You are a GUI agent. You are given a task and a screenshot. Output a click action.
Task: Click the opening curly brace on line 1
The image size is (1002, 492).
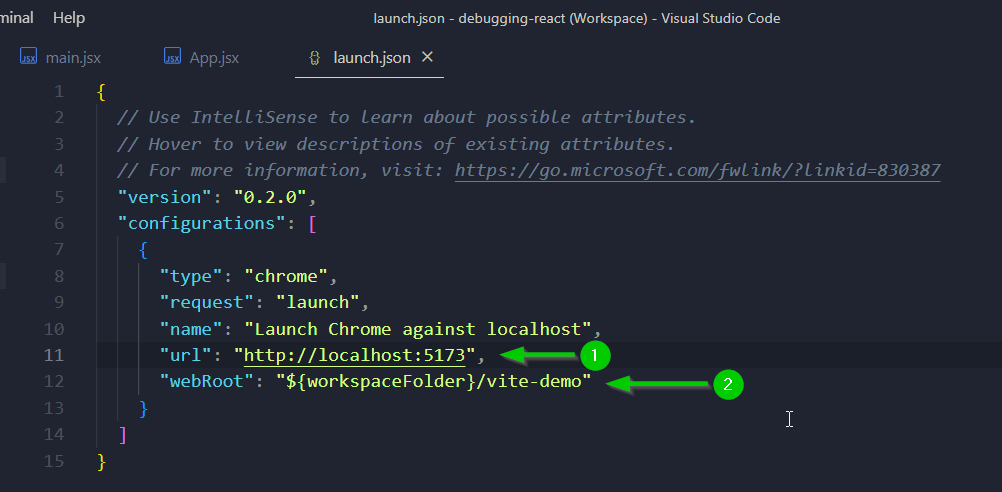point(100,91)
